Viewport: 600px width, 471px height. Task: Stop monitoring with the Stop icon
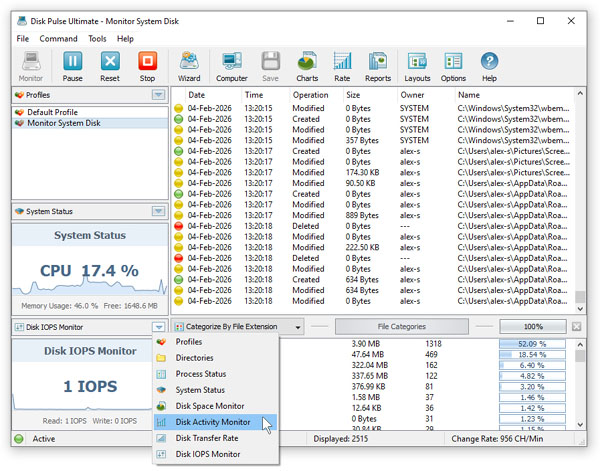(147, 66)
